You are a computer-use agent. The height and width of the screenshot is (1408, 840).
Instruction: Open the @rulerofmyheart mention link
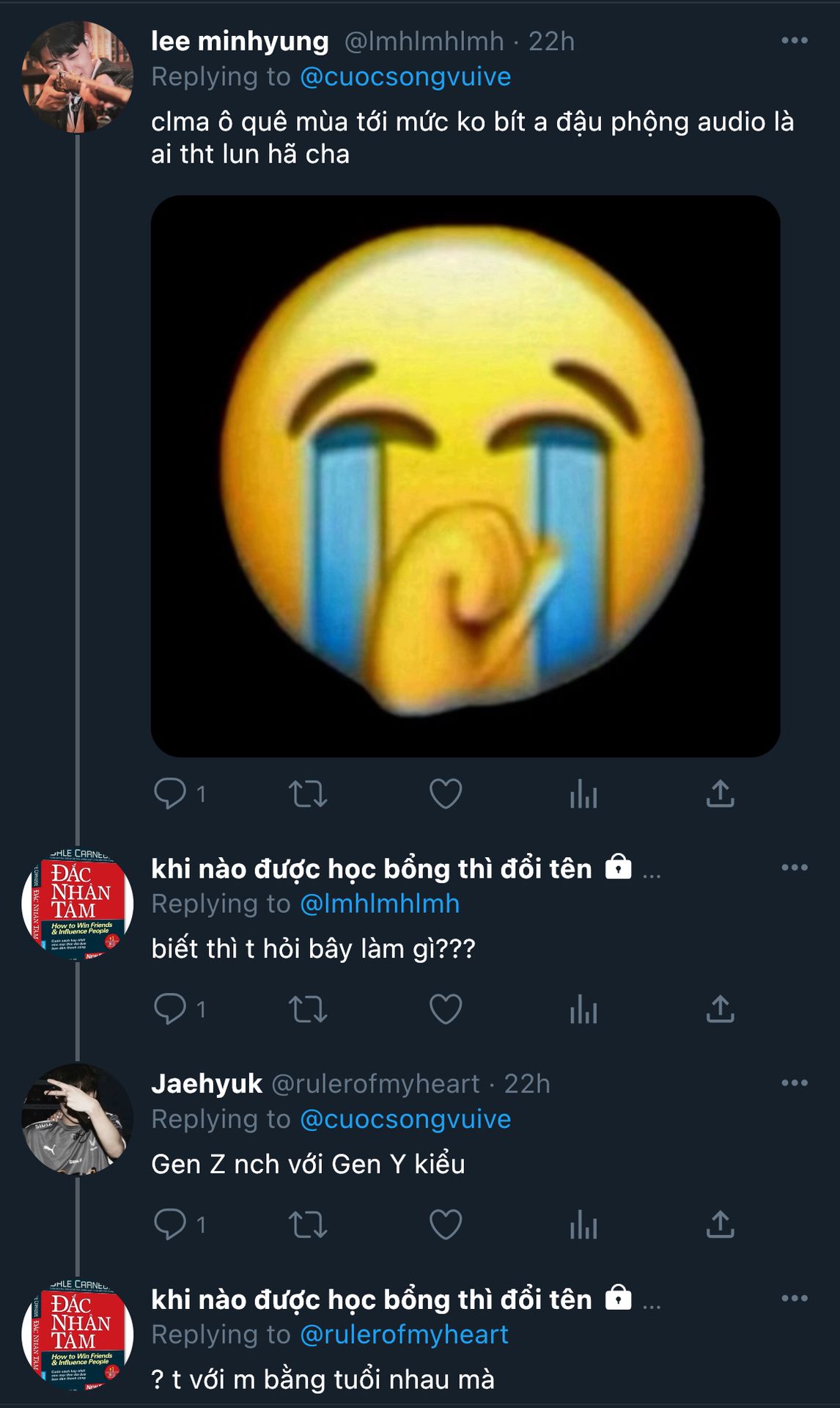404,1335
